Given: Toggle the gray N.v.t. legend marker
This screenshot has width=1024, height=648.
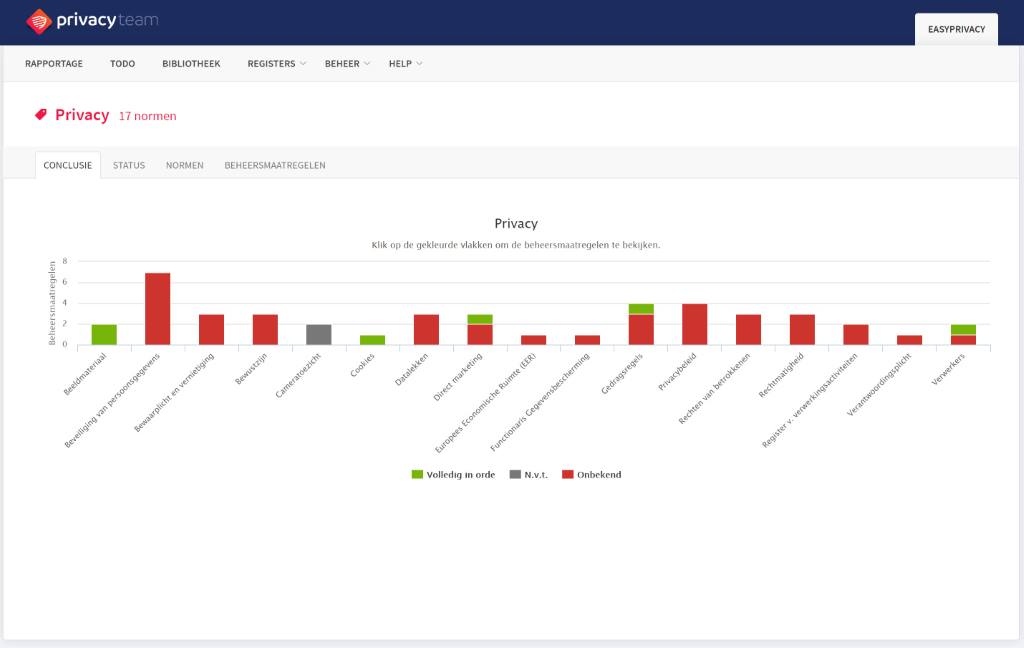Looking at the screenshot, I should click(515, 474).
